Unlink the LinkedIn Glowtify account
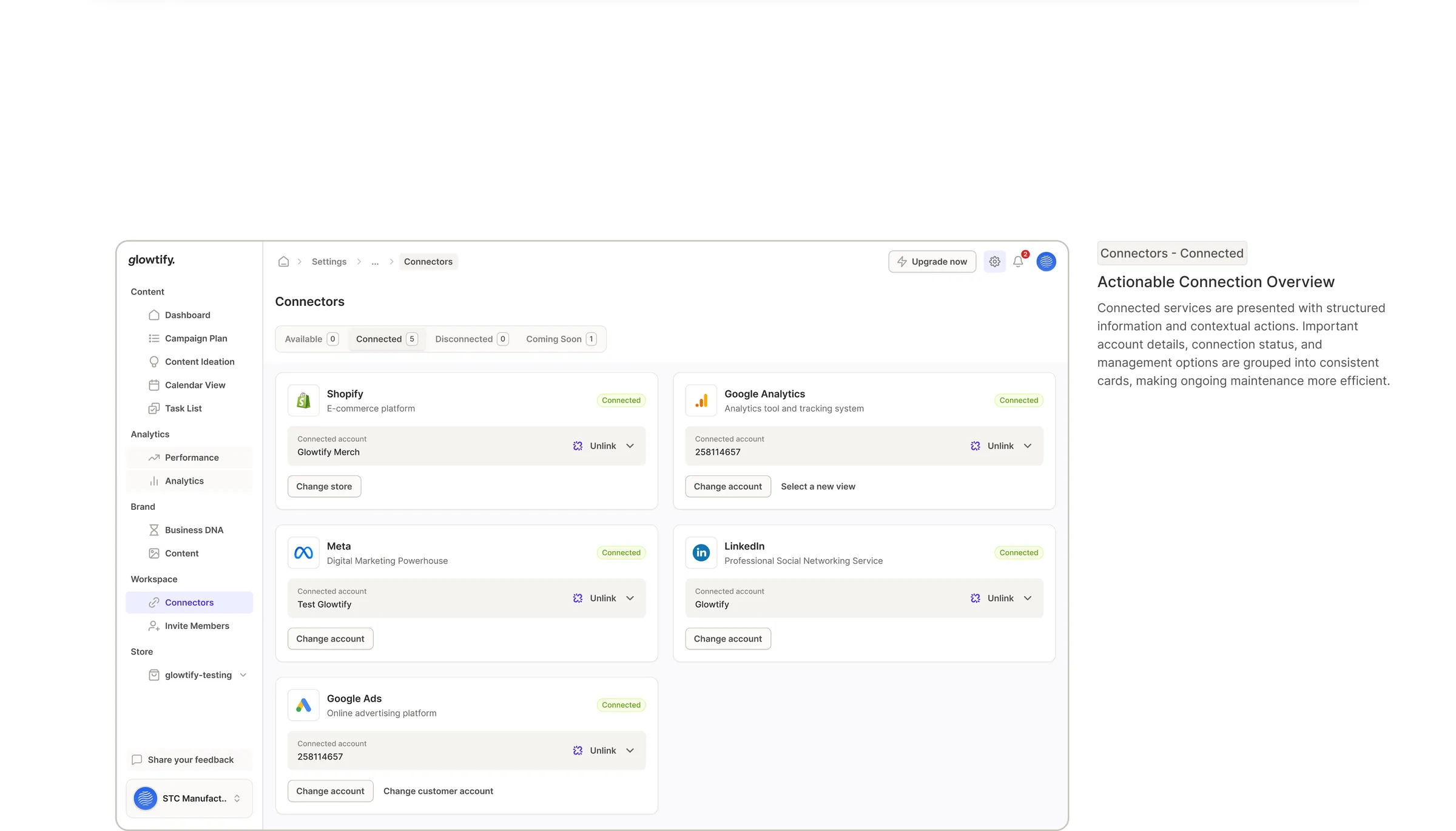 pos(992,599)
